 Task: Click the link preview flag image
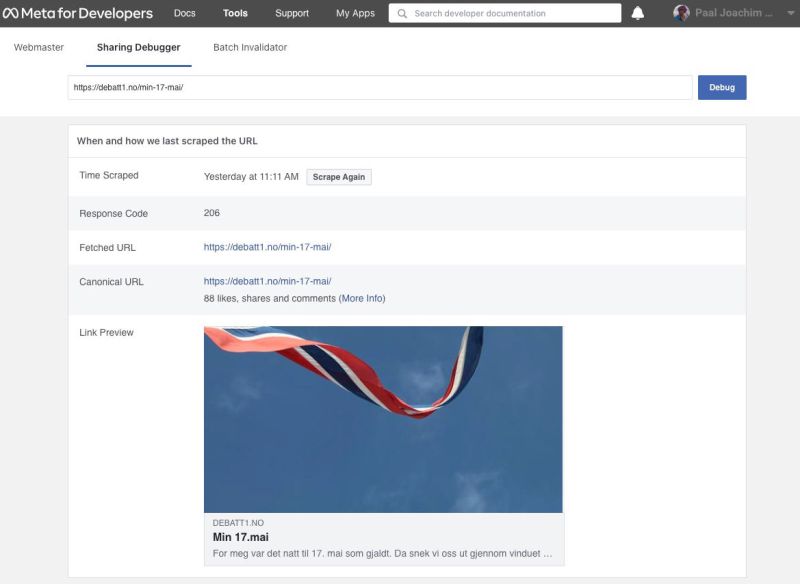click(x=383, y=419)
